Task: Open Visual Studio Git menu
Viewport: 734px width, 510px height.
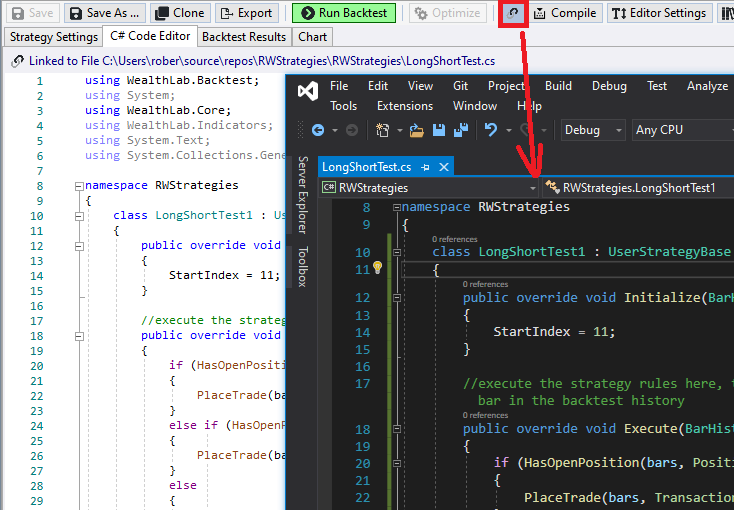Action: pos(460,86)
